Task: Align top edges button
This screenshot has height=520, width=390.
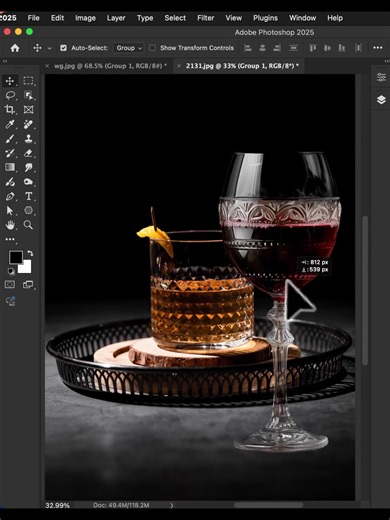Action: pyautogui.click(x=312, y=48)
